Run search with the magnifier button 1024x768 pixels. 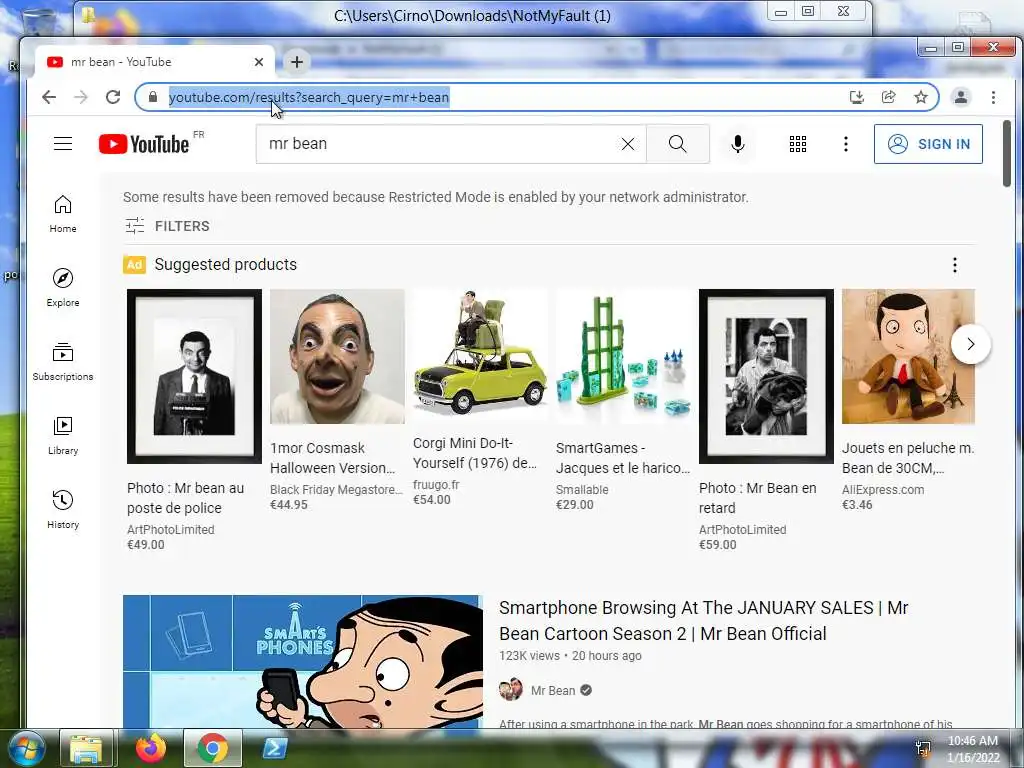point(678,144)
